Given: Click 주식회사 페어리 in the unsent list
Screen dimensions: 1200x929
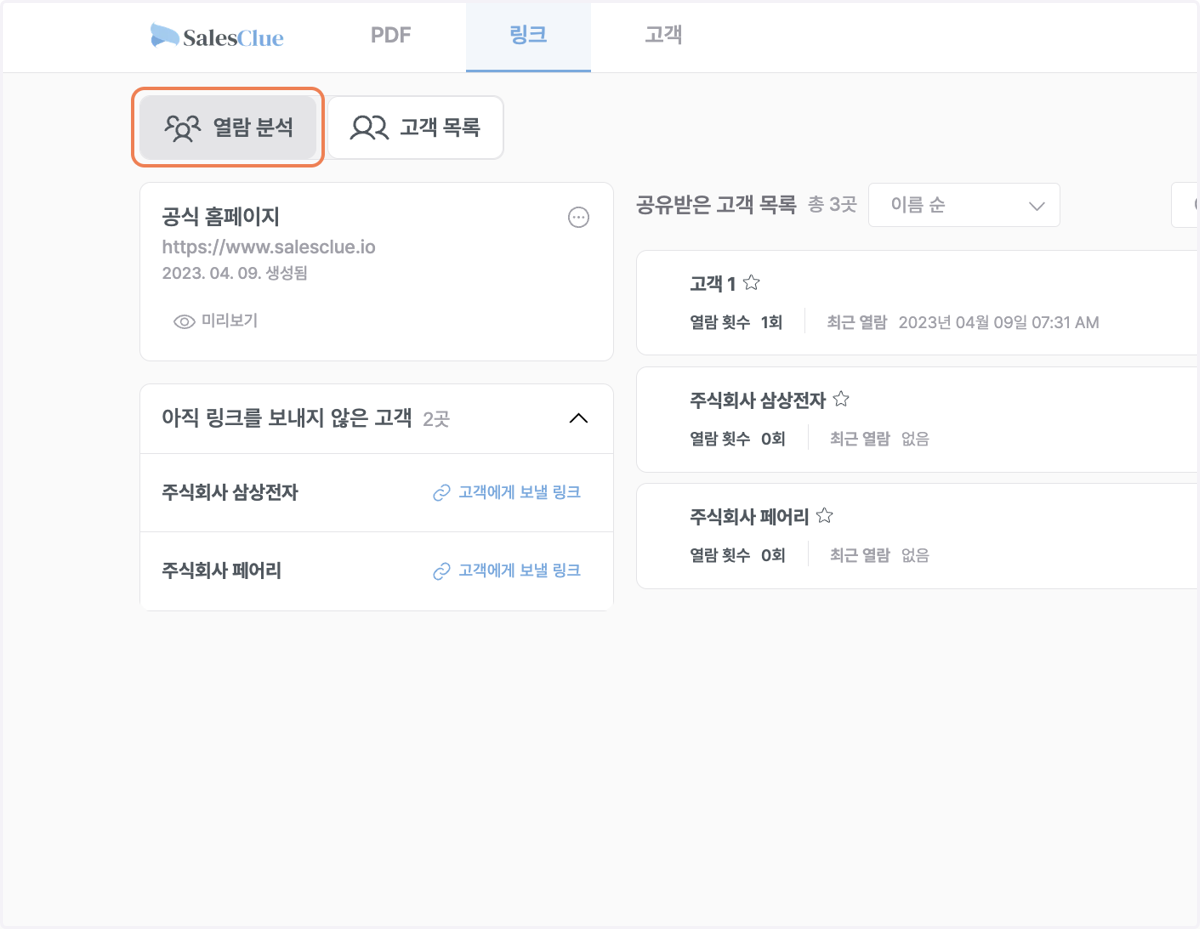Looking at the screenshot, I should click(x=222, y=571).
